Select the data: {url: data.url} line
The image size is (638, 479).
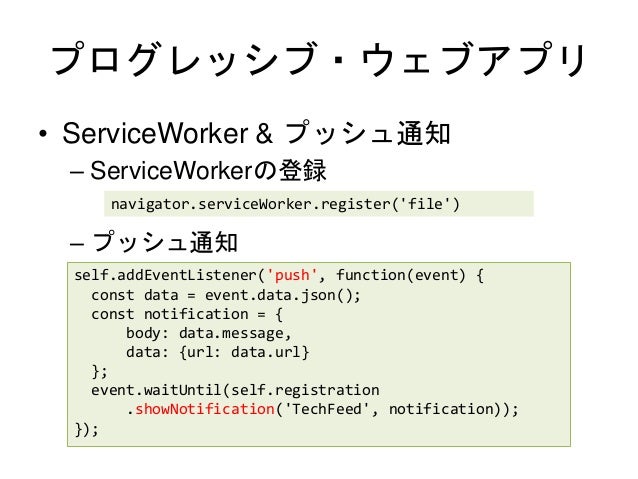218,352
